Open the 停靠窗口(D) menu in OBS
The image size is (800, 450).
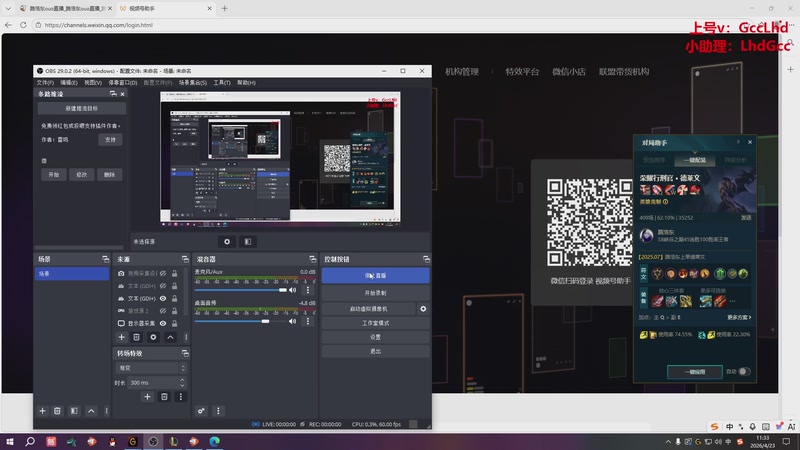[123, 83]
